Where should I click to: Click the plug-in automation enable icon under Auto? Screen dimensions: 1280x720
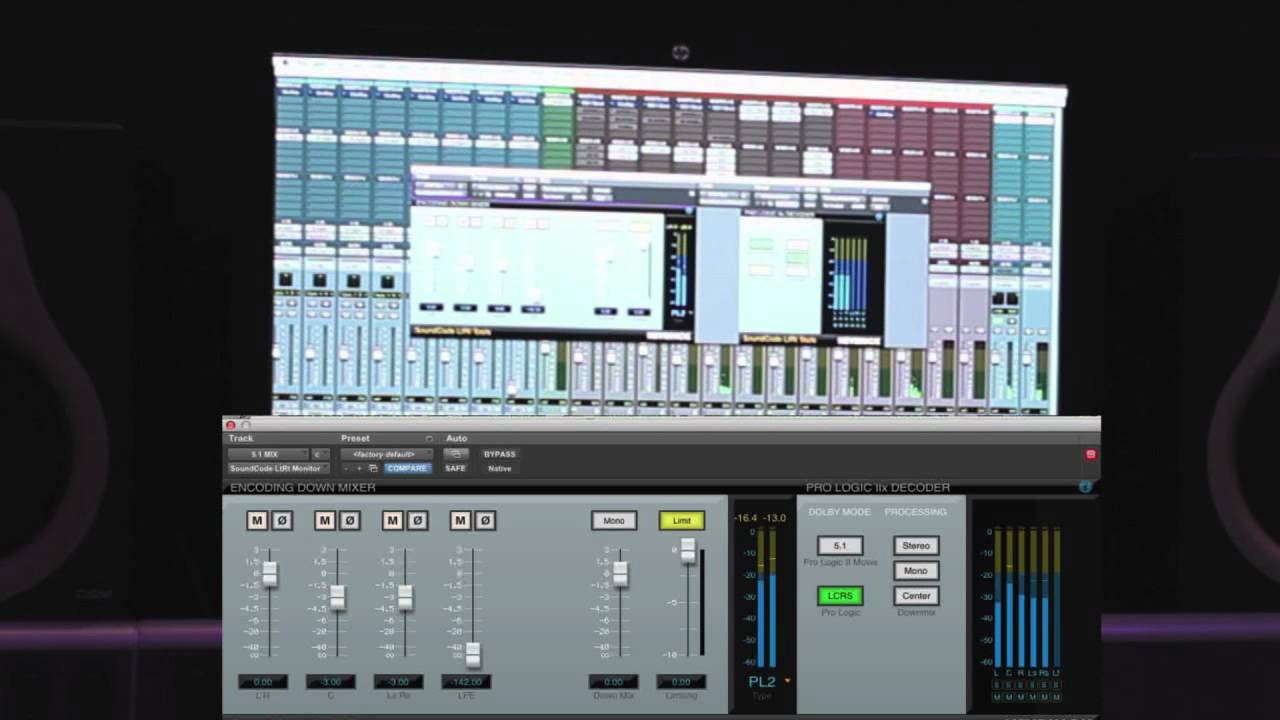pos(455,454)
